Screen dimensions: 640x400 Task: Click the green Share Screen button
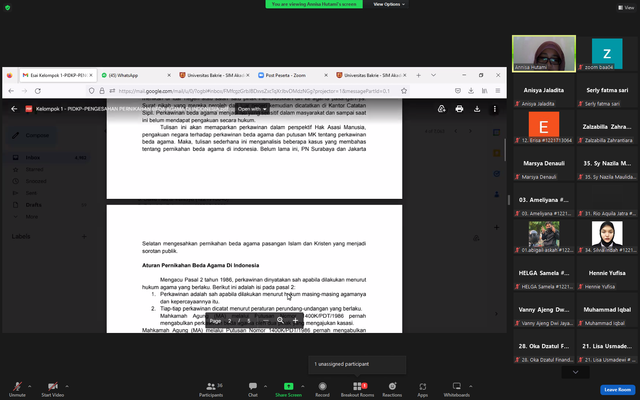[288, 389]
